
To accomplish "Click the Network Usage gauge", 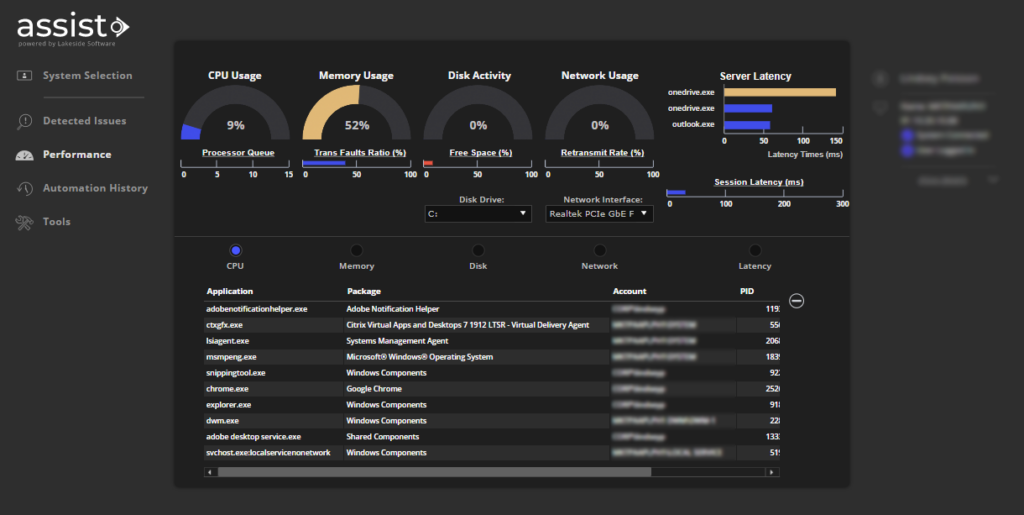I will click(600, 112).
